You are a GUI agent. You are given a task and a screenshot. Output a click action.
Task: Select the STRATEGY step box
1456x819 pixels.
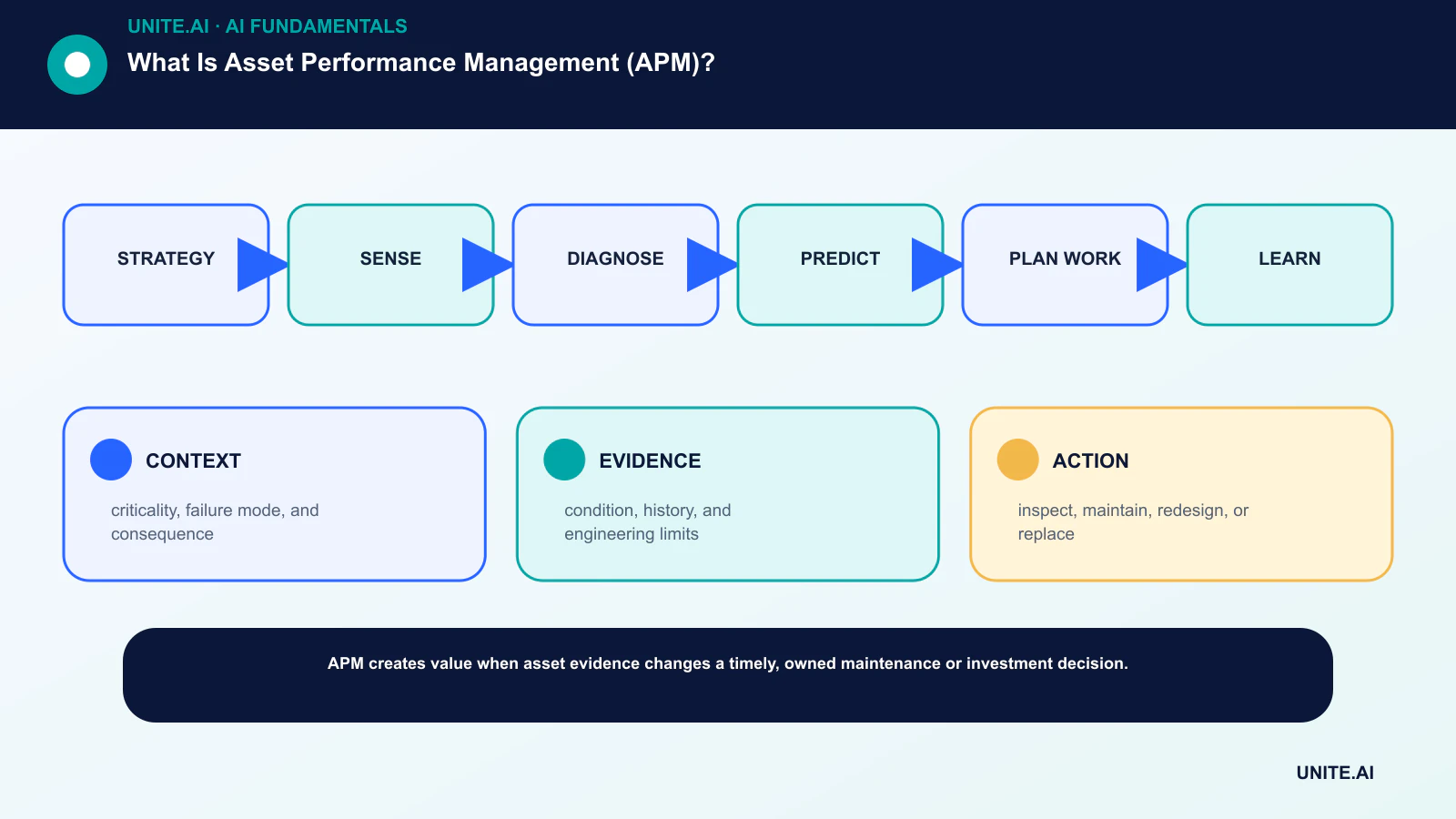pos(166,265)
